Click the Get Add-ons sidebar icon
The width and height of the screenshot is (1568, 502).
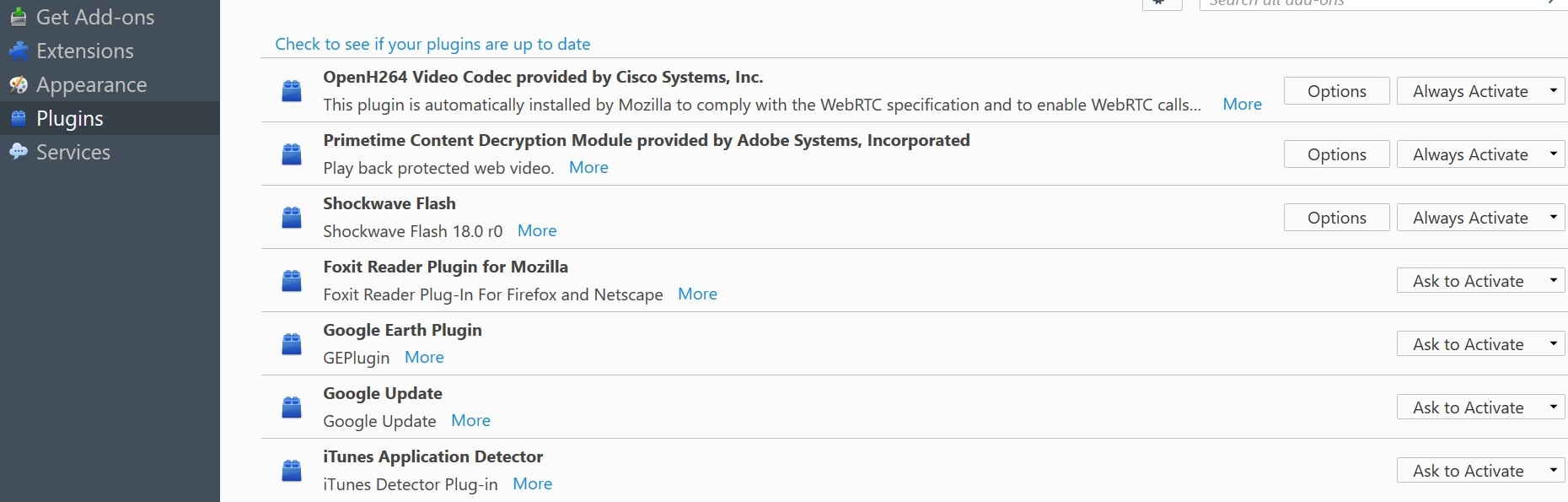tap(18, 17)
